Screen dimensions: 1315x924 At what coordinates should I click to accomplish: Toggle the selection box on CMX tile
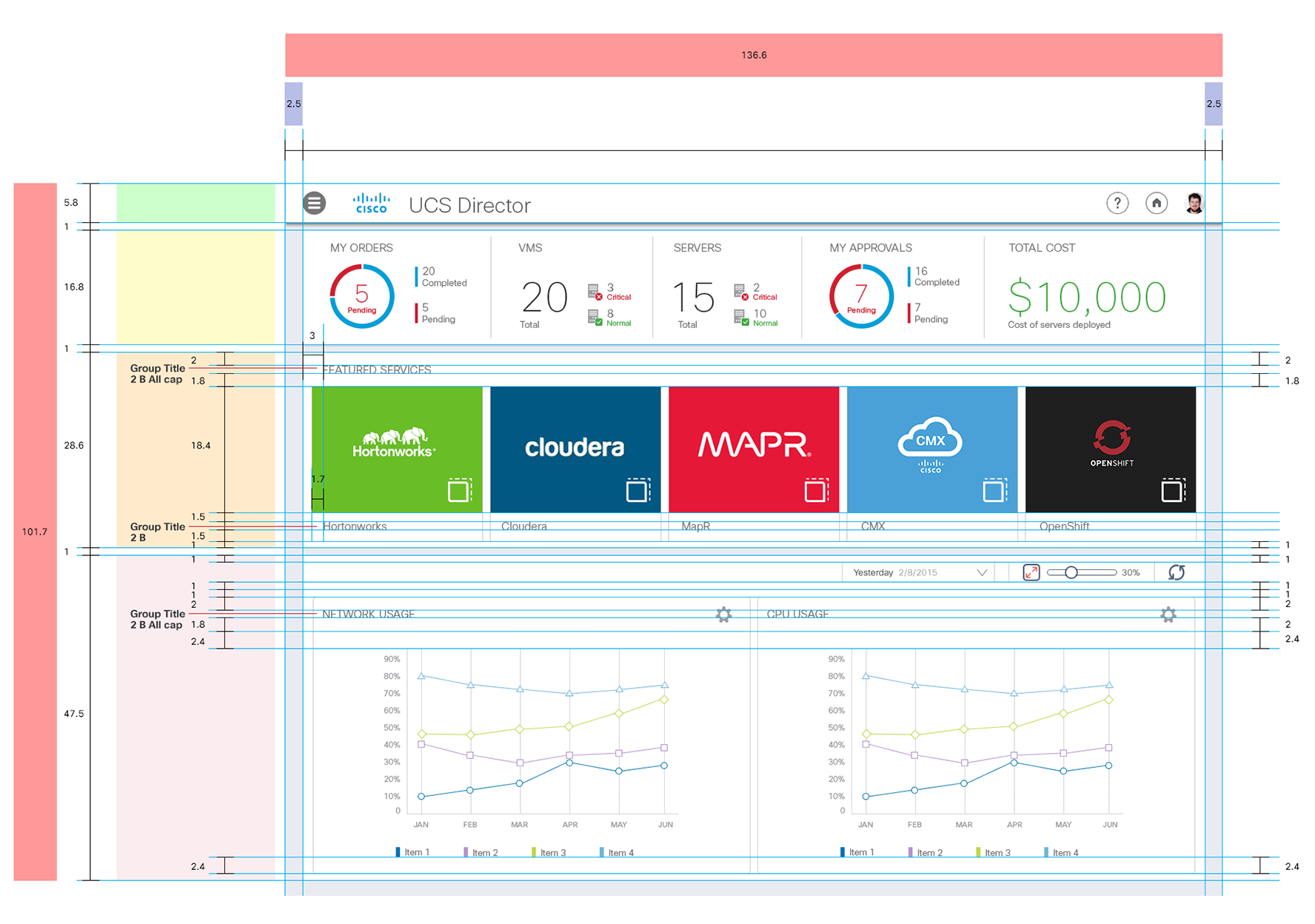point(995,490)
